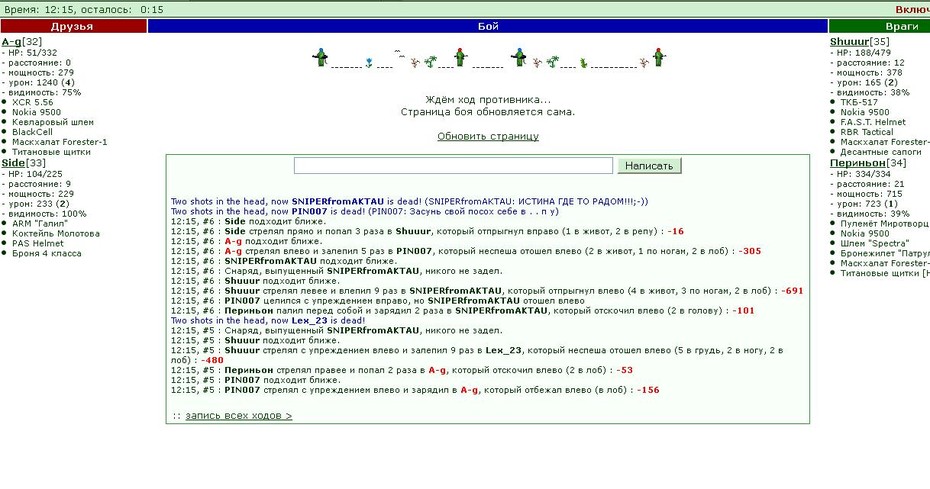Click Nokia 9500 item under A-g

pos(36,112)
